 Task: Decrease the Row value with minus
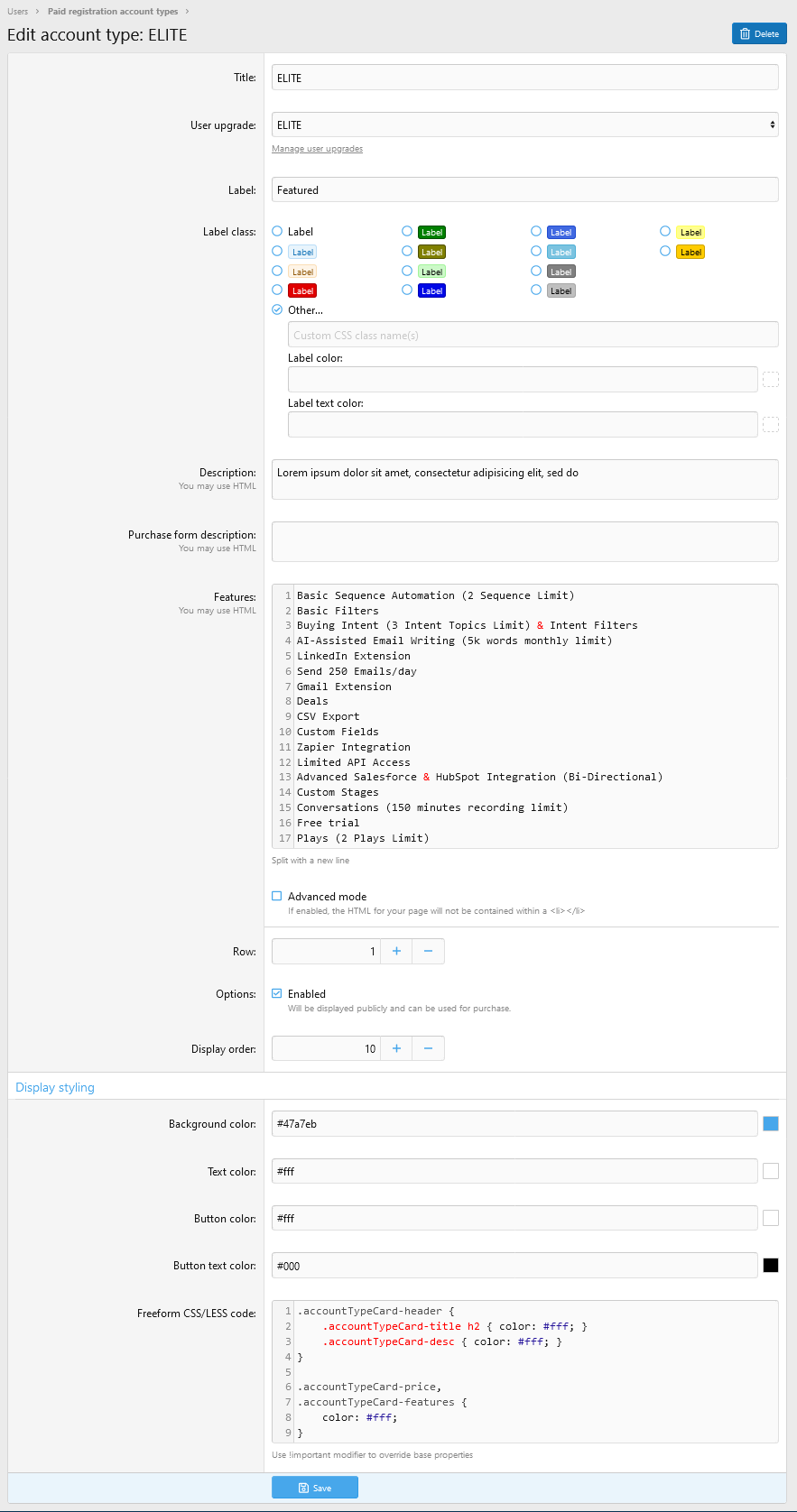click(x=428, y=951)
